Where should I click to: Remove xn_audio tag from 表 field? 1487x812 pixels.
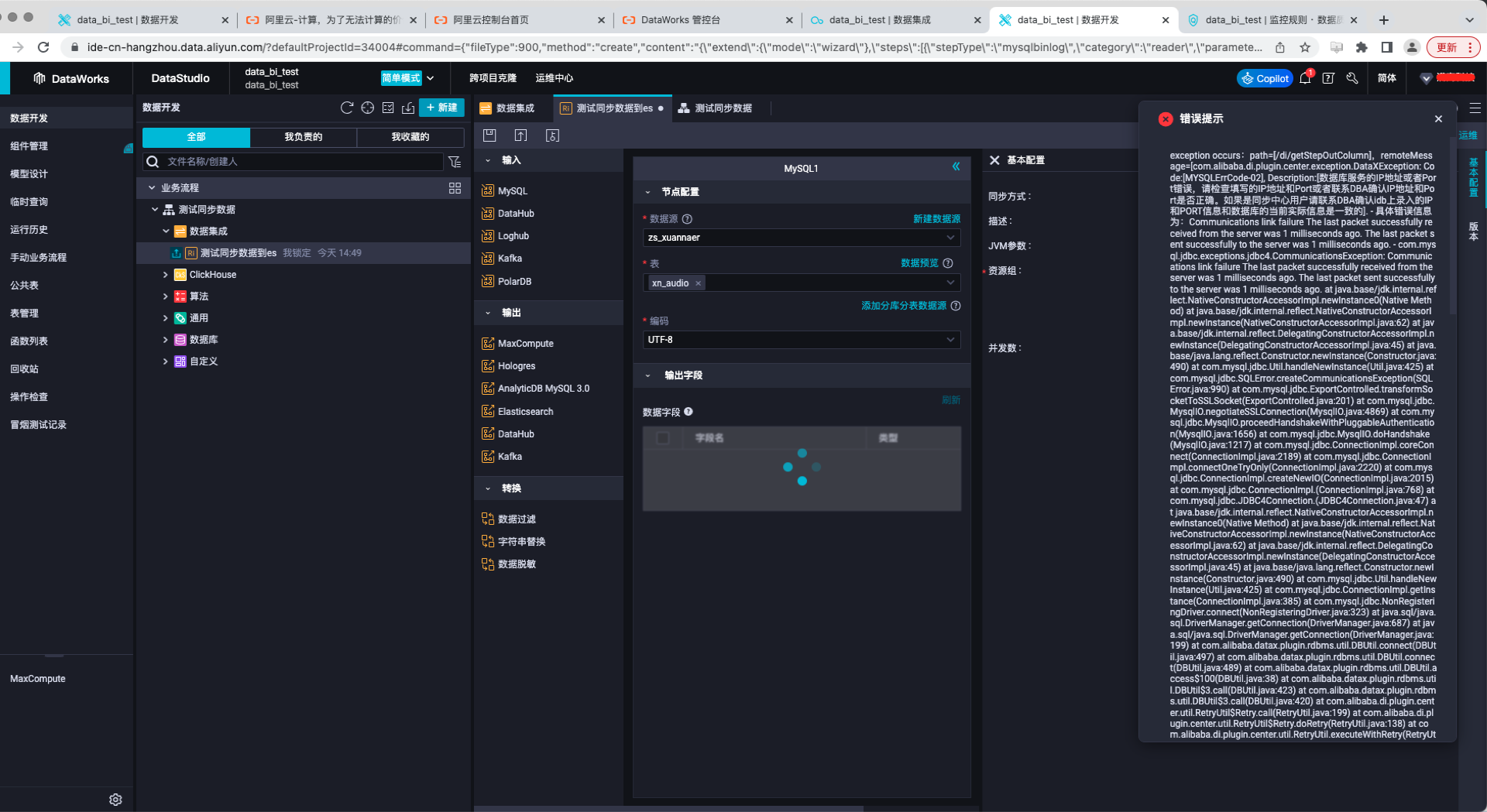pyautogui.click(x=698, y=283)
